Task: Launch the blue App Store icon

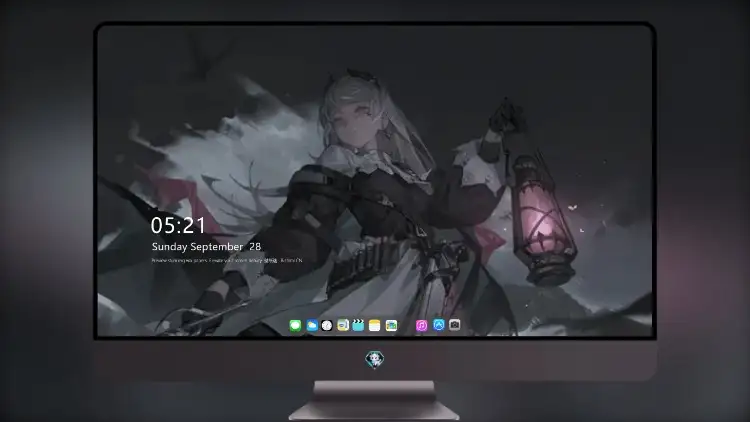Action: (439, 325)
